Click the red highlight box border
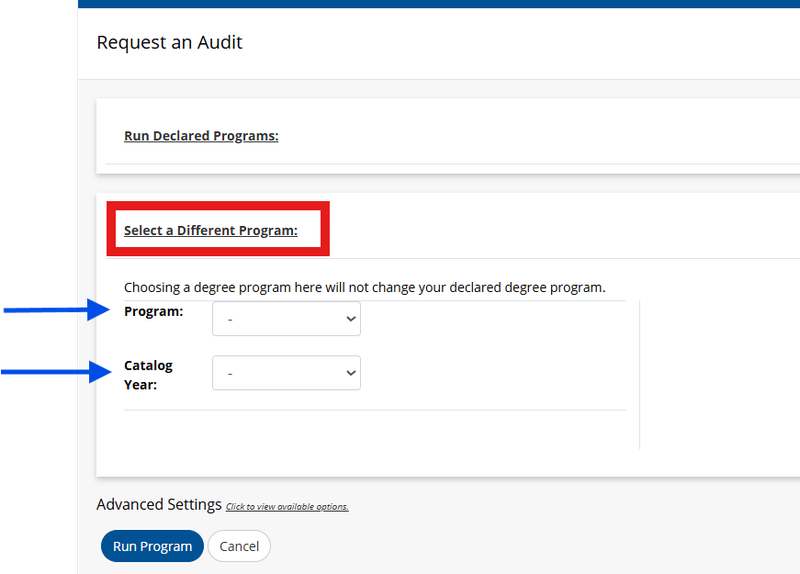800x574 pixels. coord(218,206)
